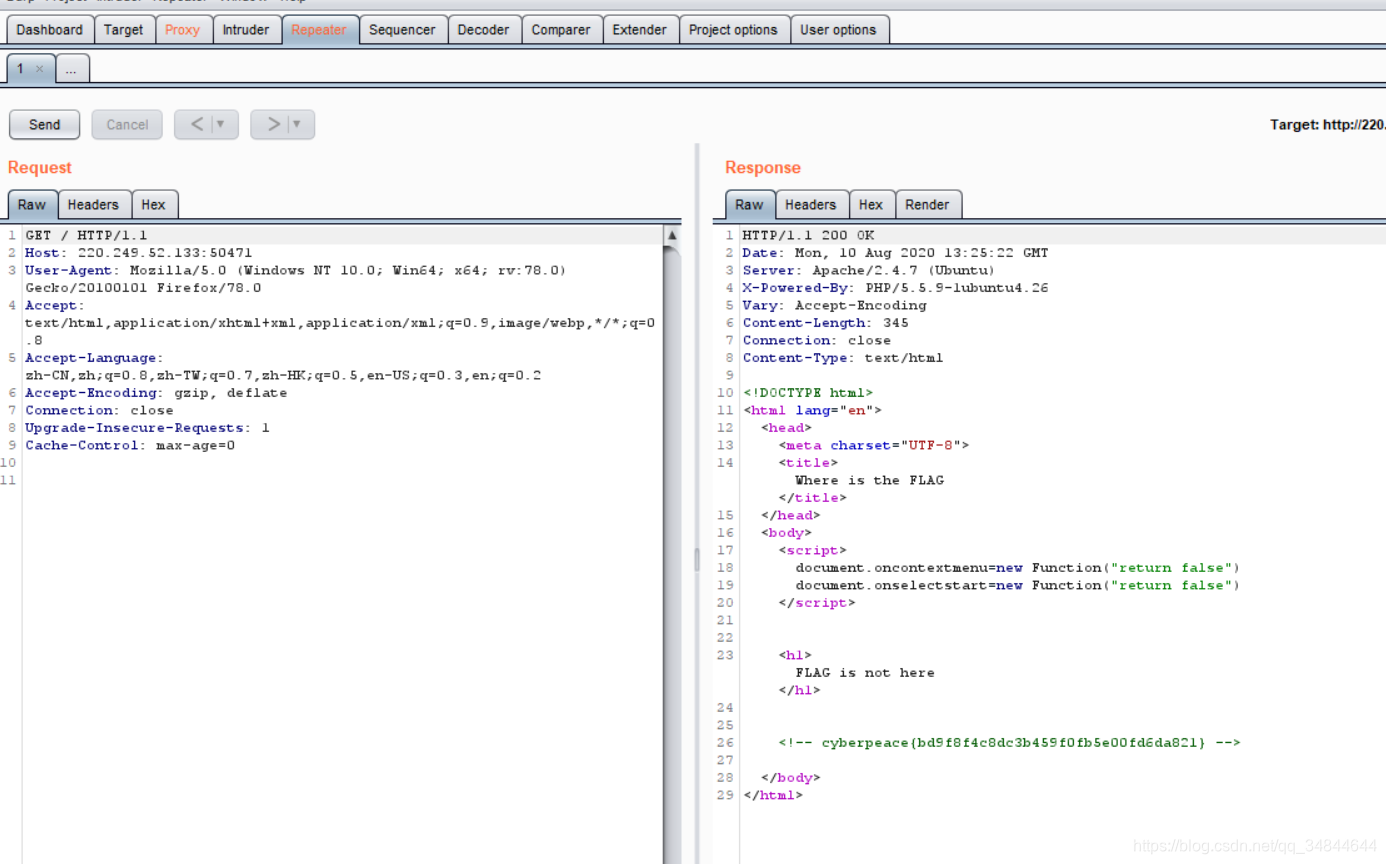Select the Request Raw tab
1386x864 pixels.
point(32,204)
